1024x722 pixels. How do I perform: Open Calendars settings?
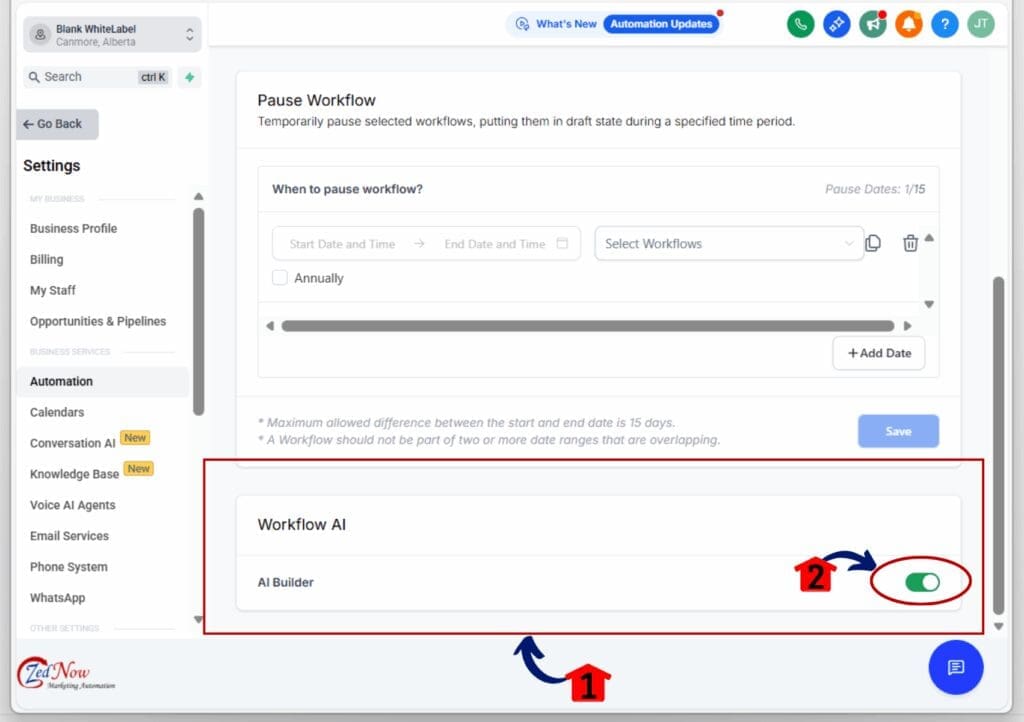coord(57,412)
